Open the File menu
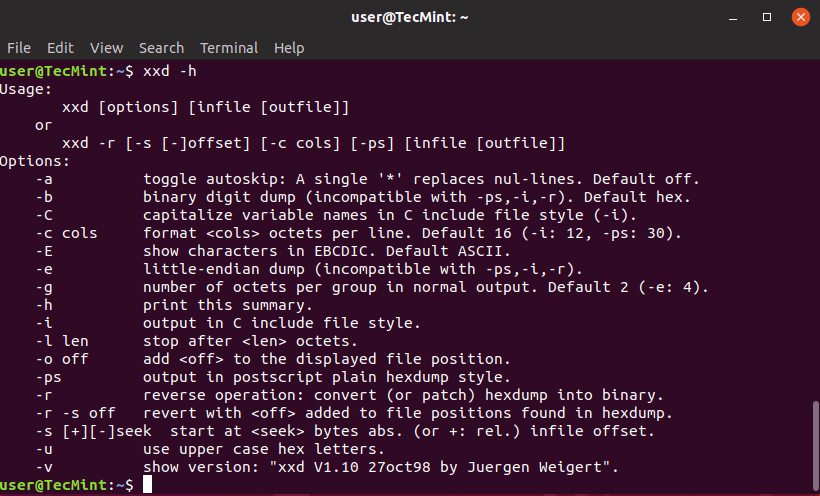 tap(19, 48)
